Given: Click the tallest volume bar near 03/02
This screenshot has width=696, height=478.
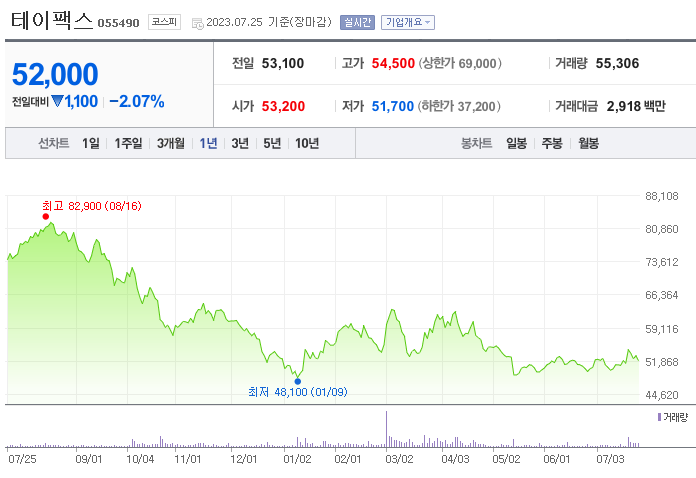Looking at the screenshot, I should (x=387, y=429).
